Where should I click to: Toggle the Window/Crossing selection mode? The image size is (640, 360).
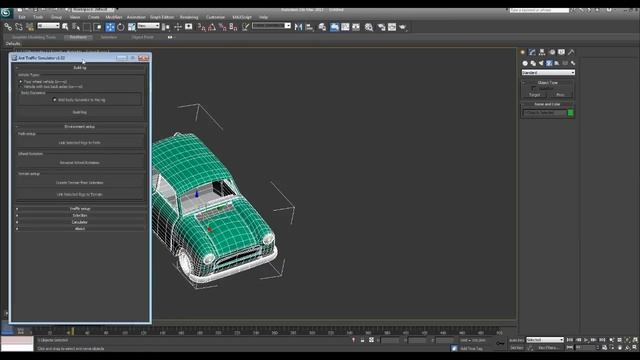pyautogui.click(x=98, y=27)
